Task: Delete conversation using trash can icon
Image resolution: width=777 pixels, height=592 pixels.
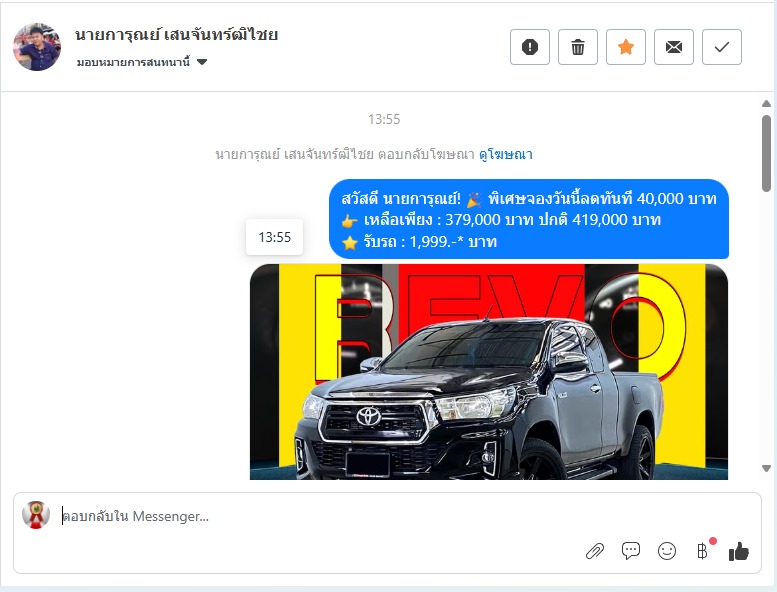Action: (578, 47)
